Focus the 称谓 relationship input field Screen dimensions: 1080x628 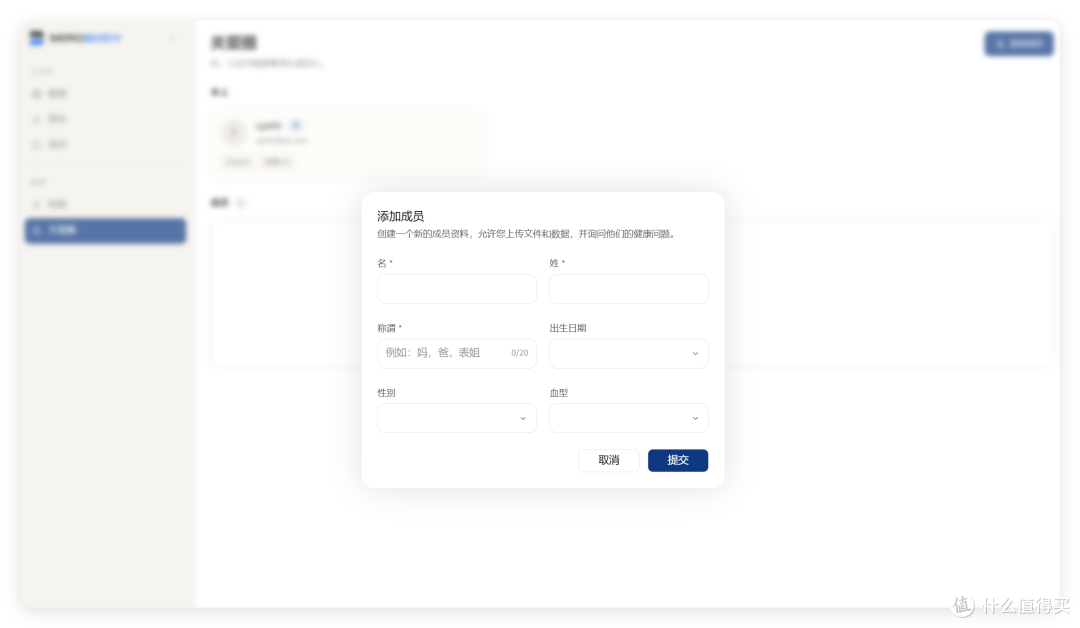pos(457,353)
